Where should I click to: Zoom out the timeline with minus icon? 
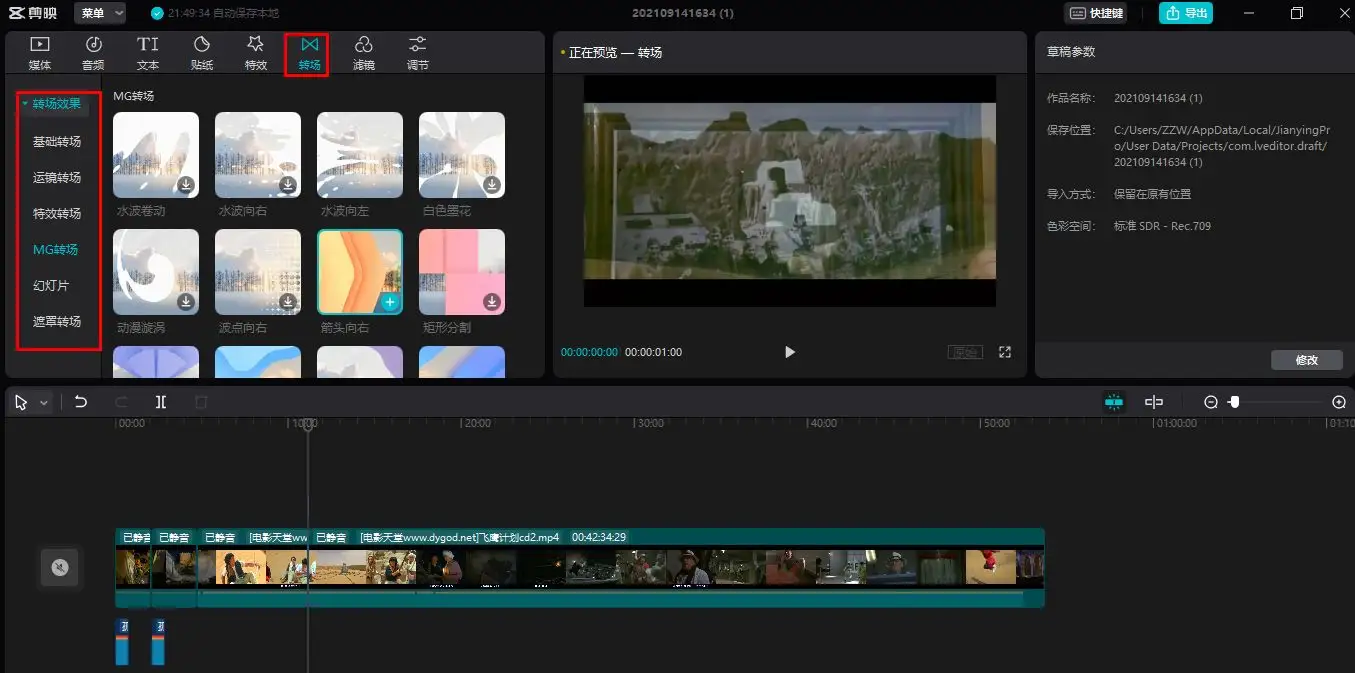click(1211, 402)
